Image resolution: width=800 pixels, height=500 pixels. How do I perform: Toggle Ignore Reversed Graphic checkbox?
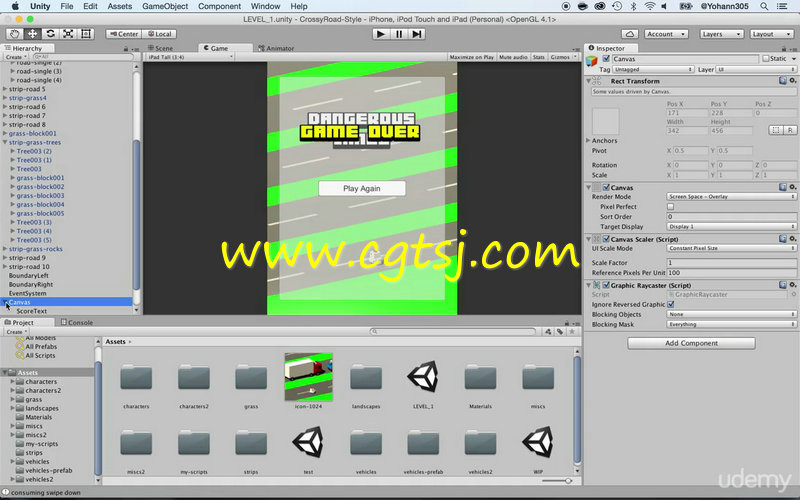670,304
